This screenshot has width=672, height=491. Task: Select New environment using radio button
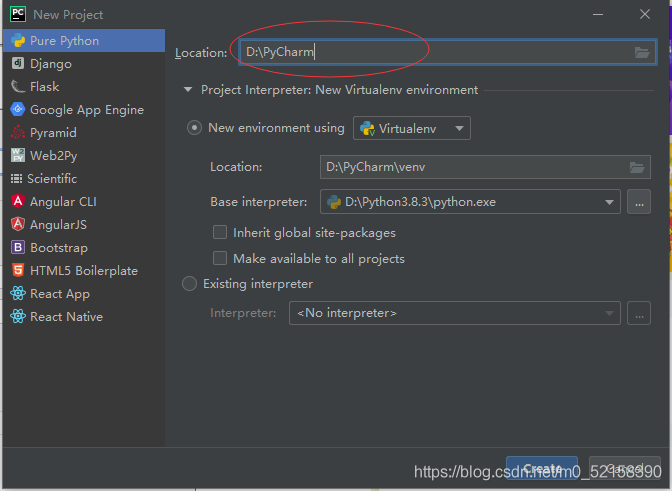pyautogui.click(x=194, y=128)
